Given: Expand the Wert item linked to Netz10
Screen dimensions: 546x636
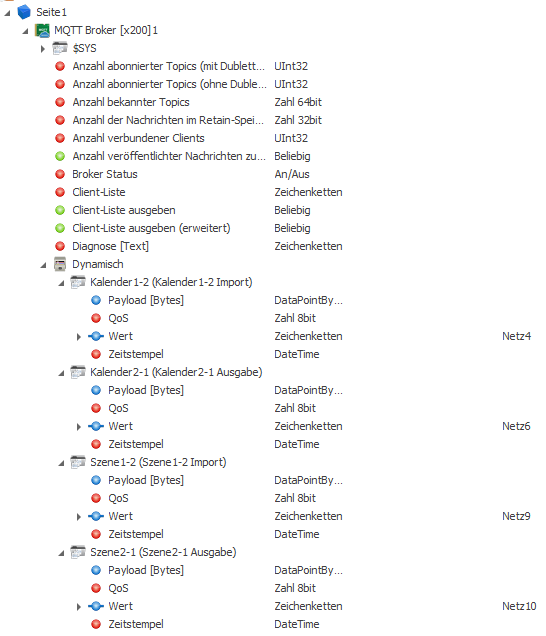Looking at the screenshot, I should point(79,607).
